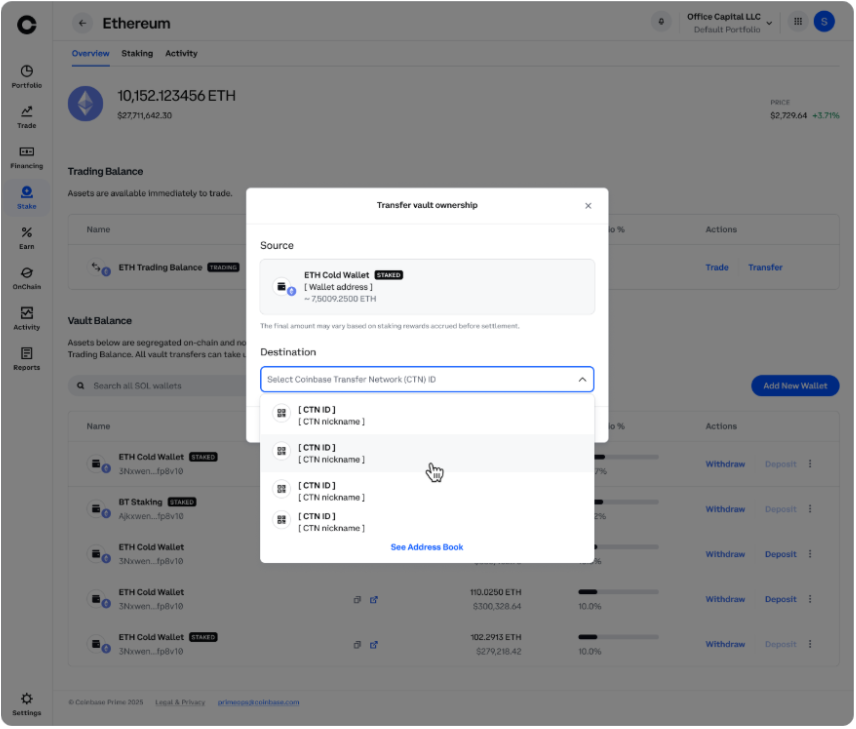The height and width of the screenshot is (729, 856).
Task: Click Trade action for ETH Trading Balance
Action: [x=717, y=268]
